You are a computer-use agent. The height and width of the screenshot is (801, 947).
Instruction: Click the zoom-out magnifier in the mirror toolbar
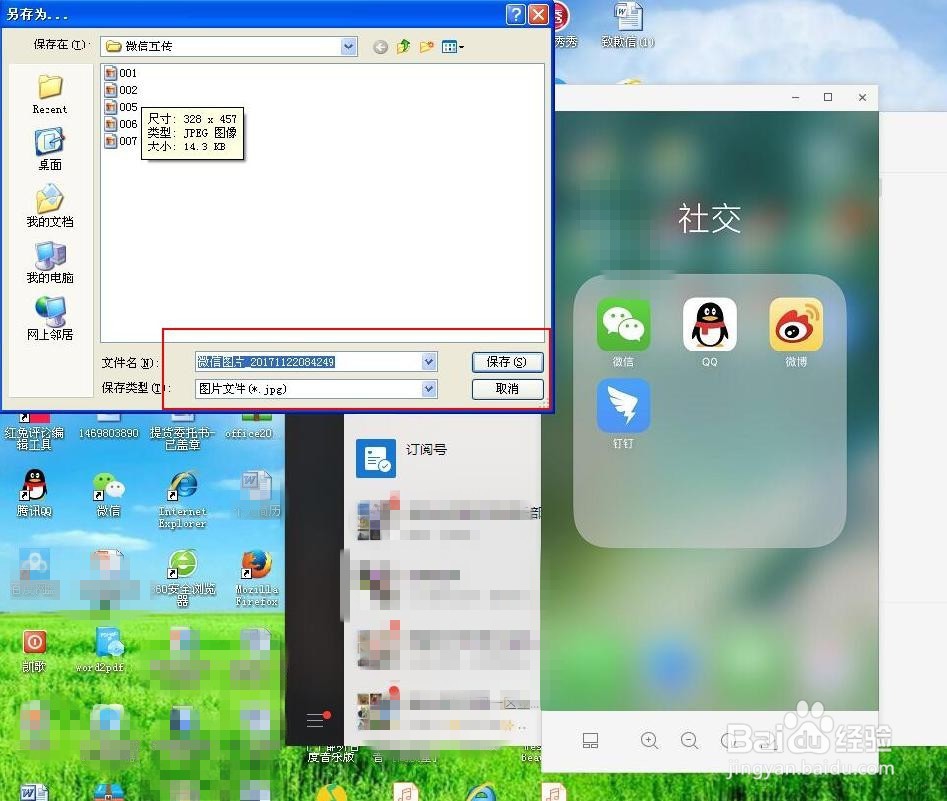pyautogui.click(x=689, y=741)
